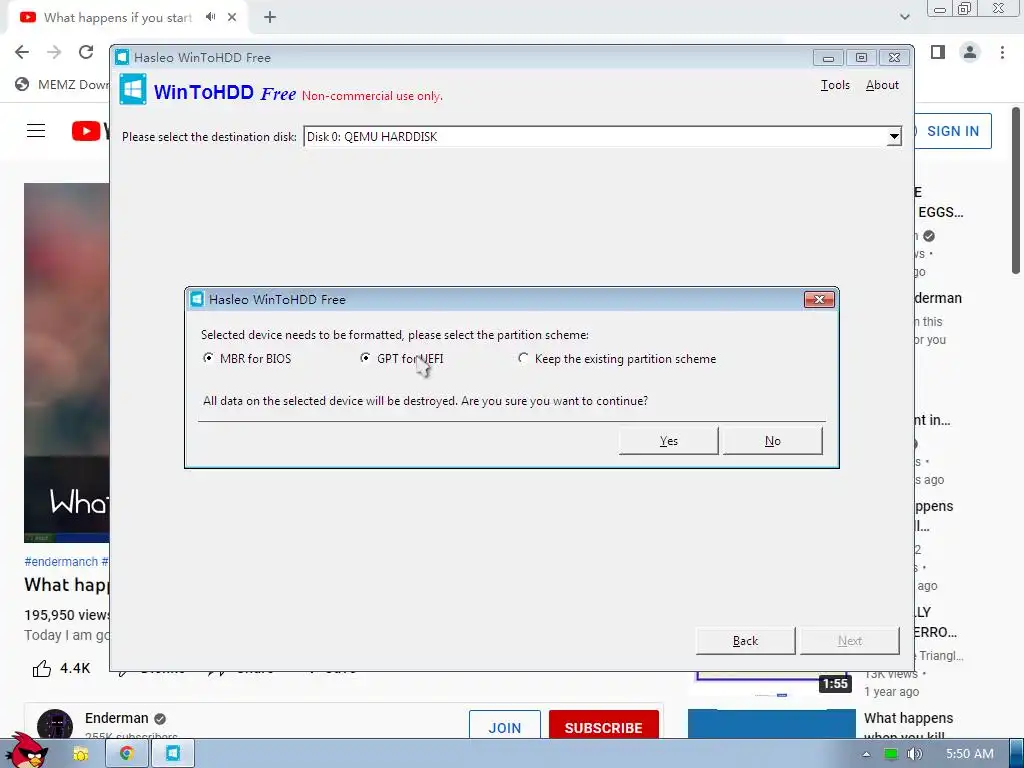
Task: Open the Chrome three-dot menu
Action: (x=1002, y=52)
